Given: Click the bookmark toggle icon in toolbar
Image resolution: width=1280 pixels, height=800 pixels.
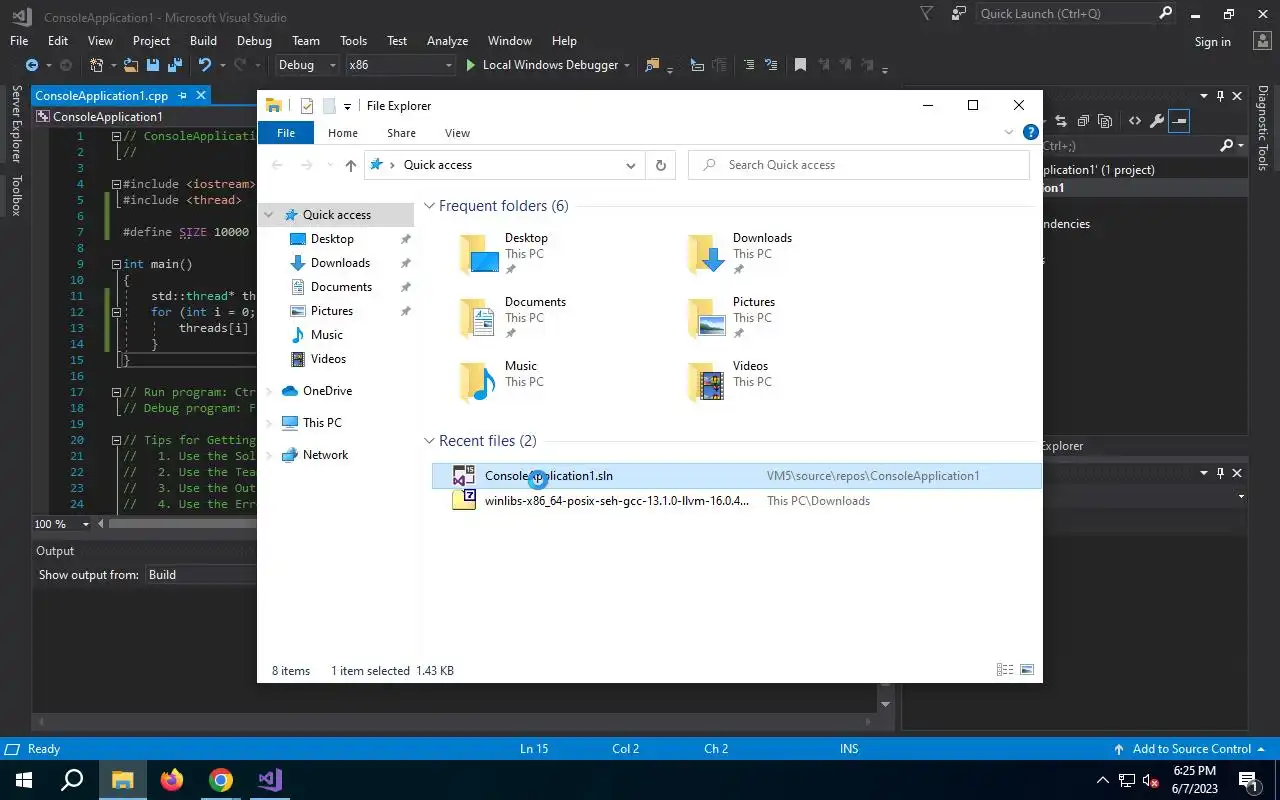Looking at the screenshot, I should (x=800, y=65).
